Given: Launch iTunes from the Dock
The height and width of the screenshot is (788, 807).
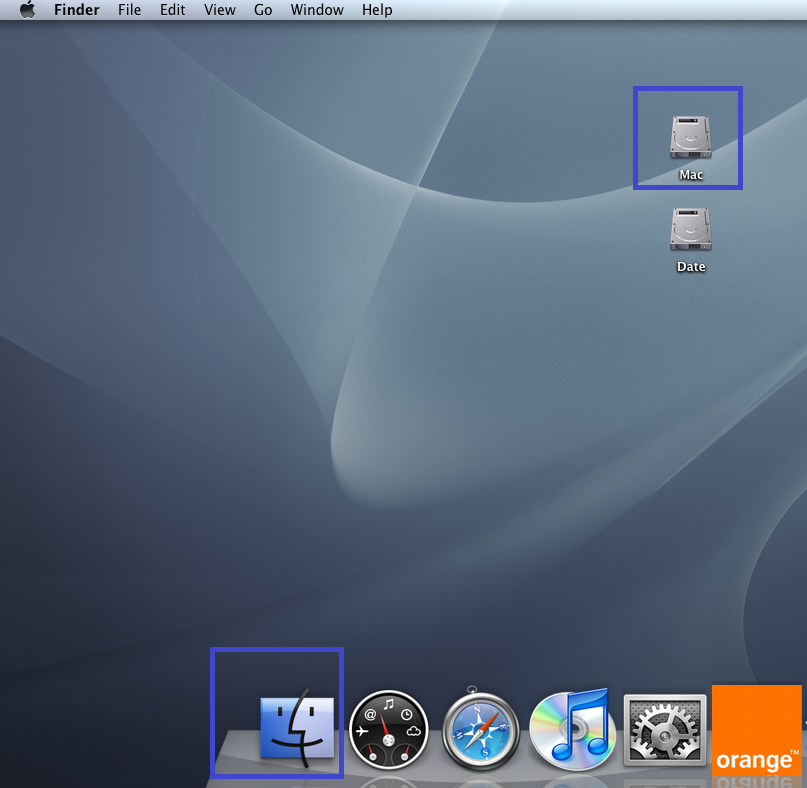Looking at the screenshot, I should [572, 728].
